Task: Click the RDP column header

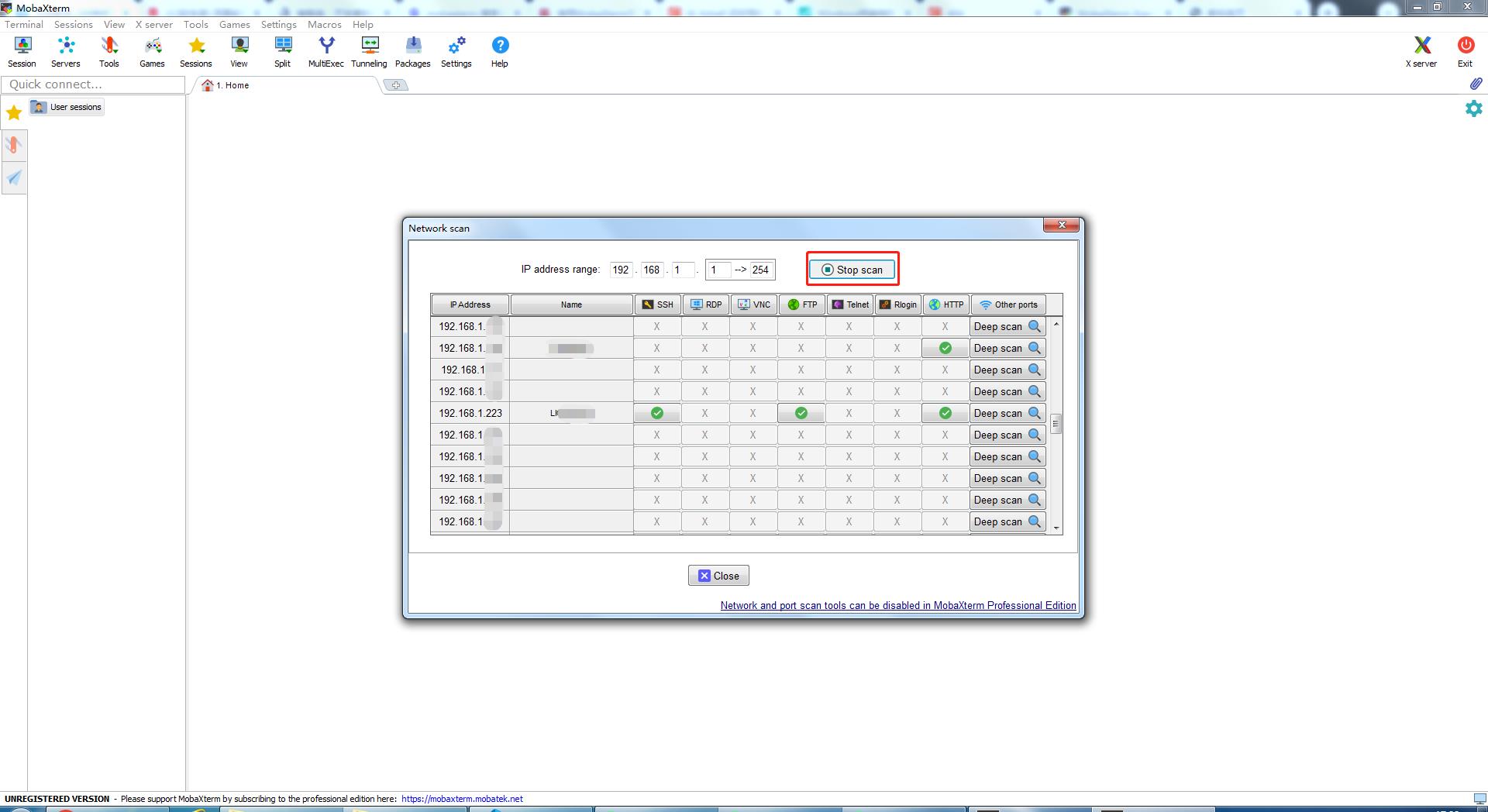Action: click(x=705, y=304)
